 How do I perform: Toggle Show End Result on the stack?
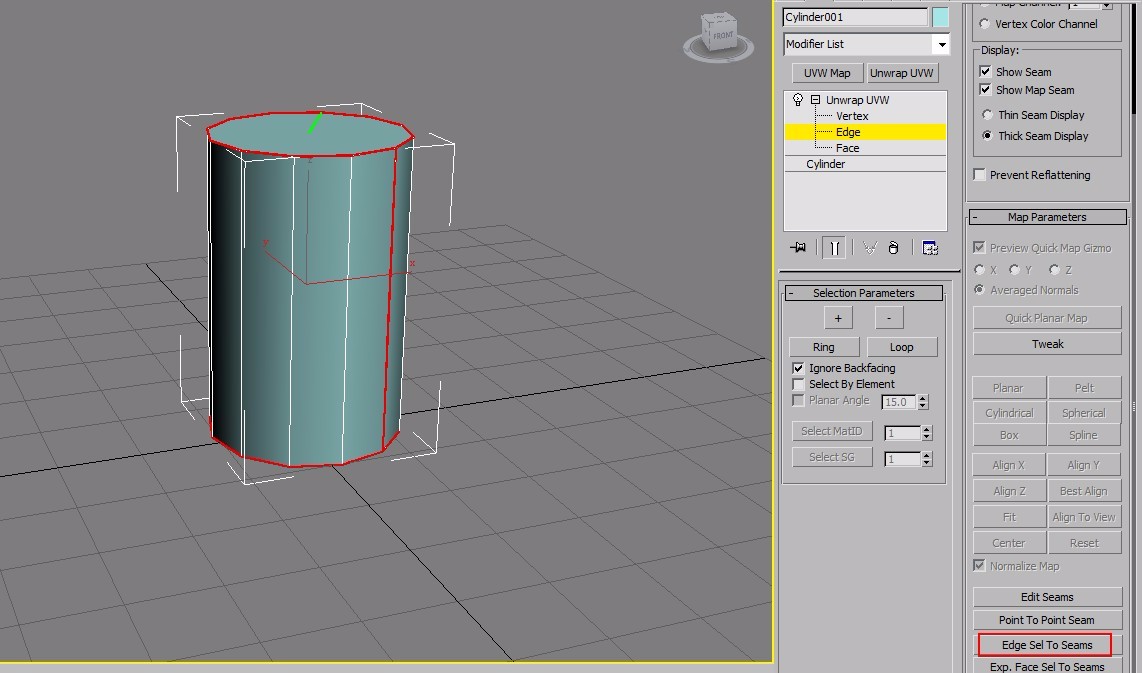834,247
